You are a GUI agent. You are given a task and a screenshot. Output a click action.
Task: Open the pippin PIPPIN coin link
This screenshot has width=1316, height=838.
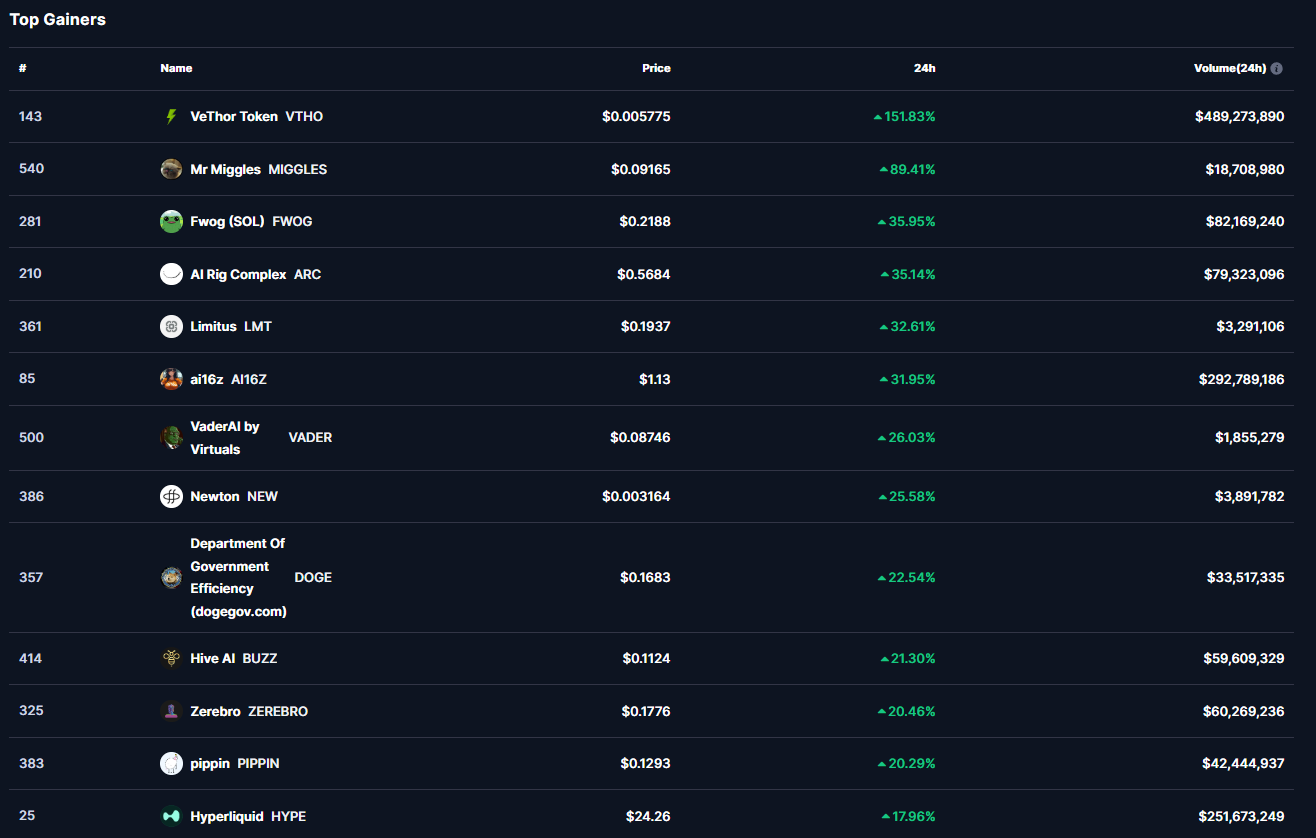[x=234, y=763]
